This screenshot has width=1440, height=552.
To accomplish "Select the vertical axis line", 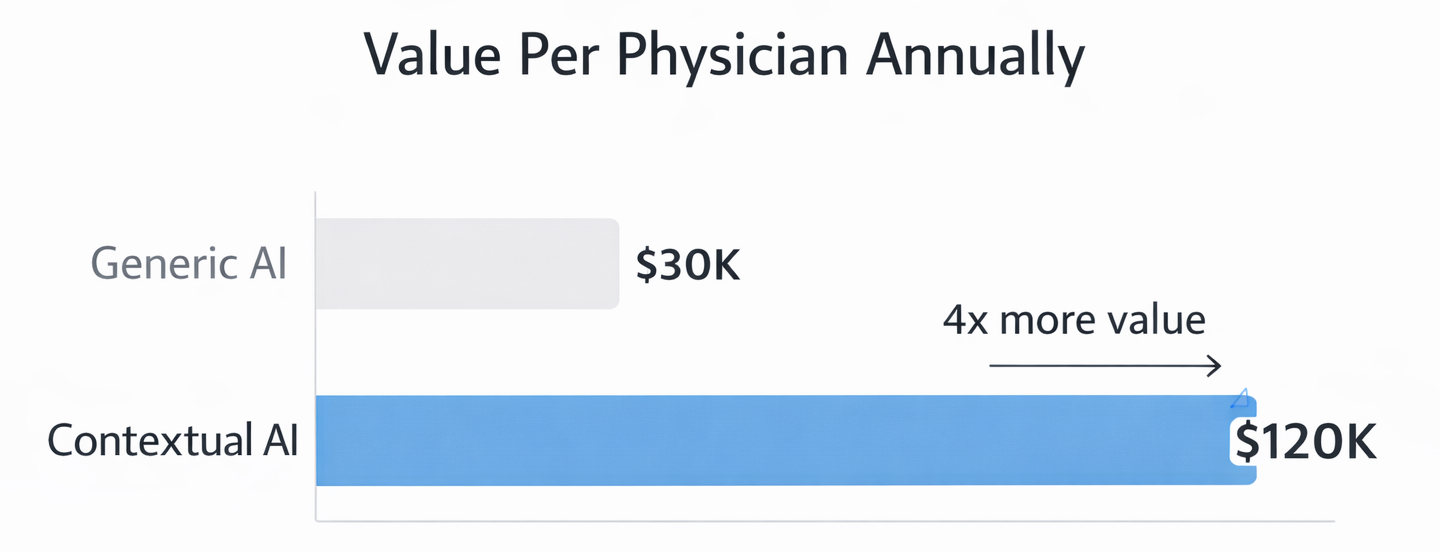I will (x=316, y=355).
